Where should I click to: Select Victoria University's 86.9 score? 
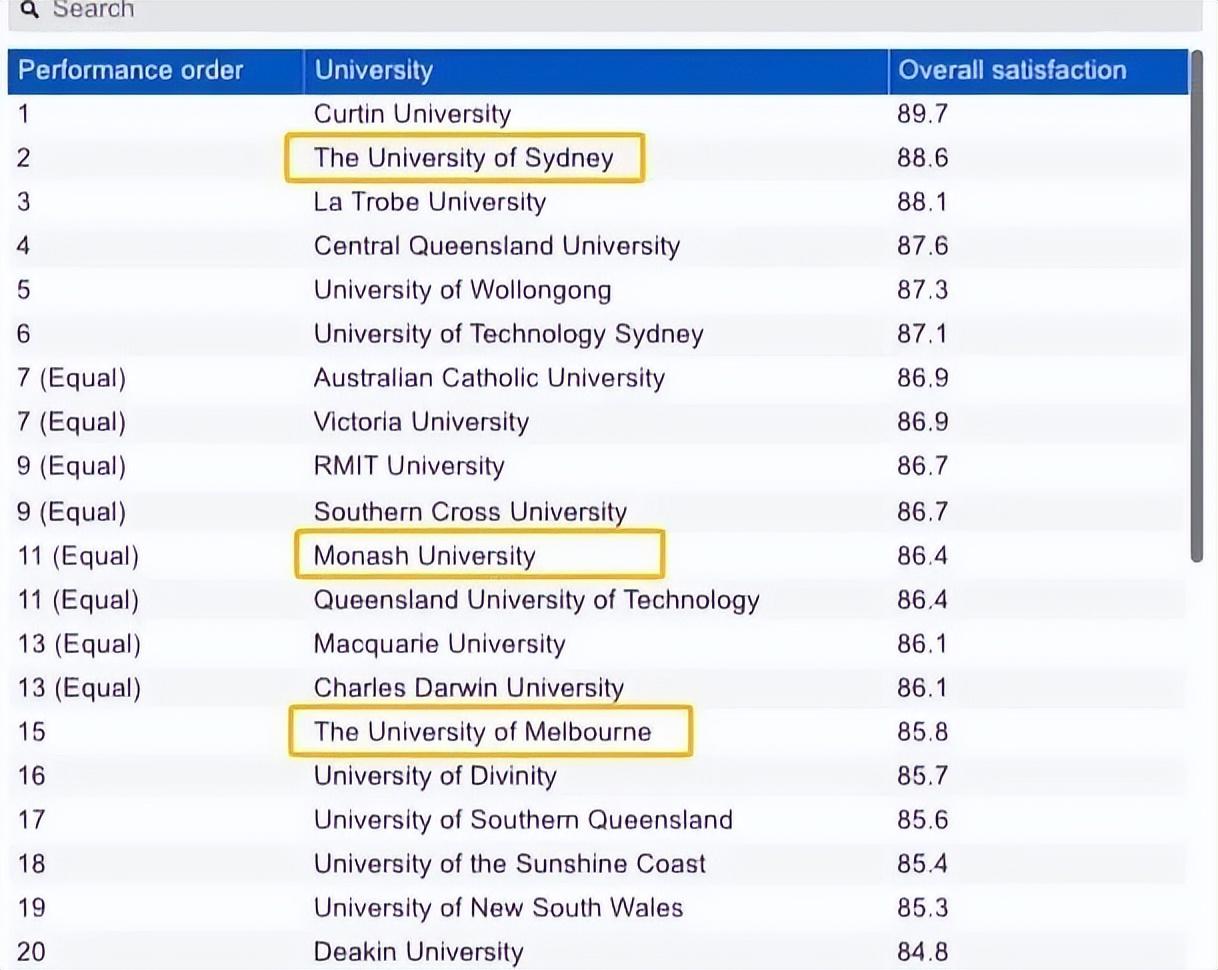coord(922,422)
